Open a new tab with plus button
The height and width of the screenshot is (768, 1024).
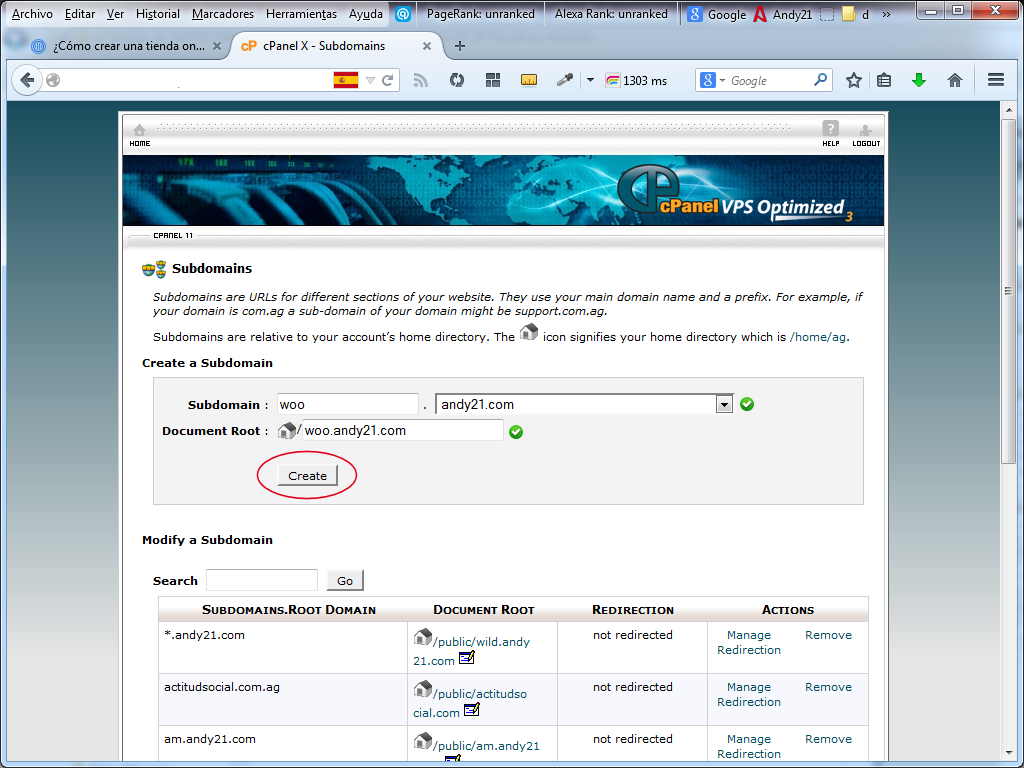(x=460, y=46)
